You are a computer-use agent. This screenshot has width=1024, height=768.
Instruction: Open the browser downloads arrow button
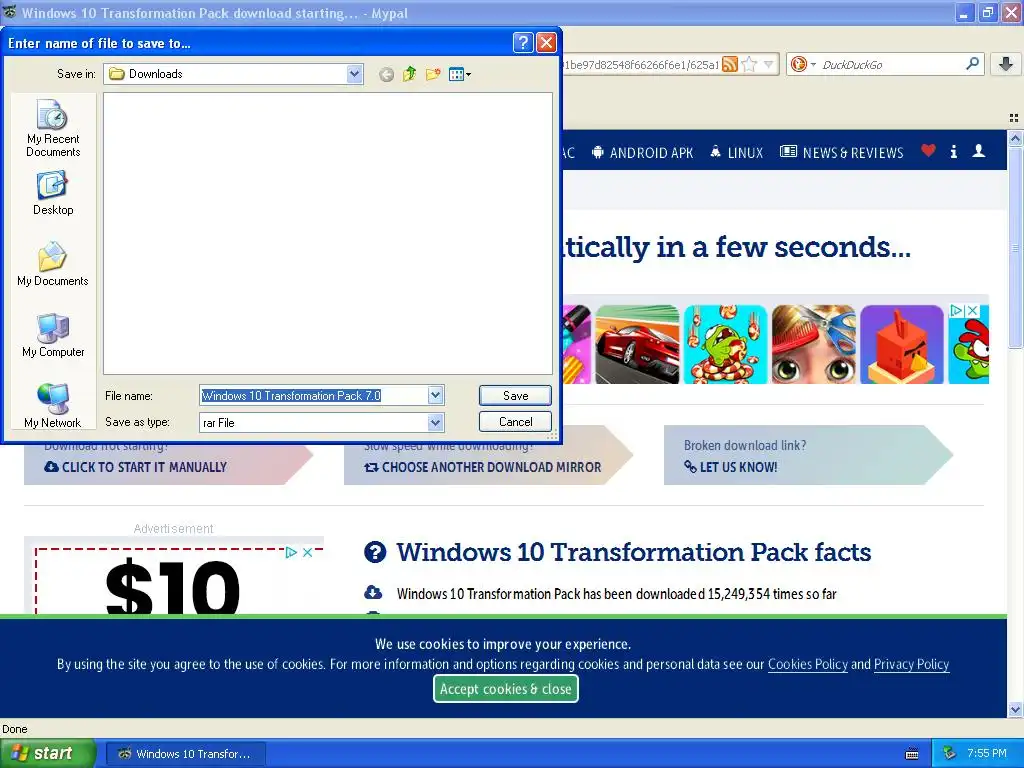pyautogui.click(x=1006, y=64)
